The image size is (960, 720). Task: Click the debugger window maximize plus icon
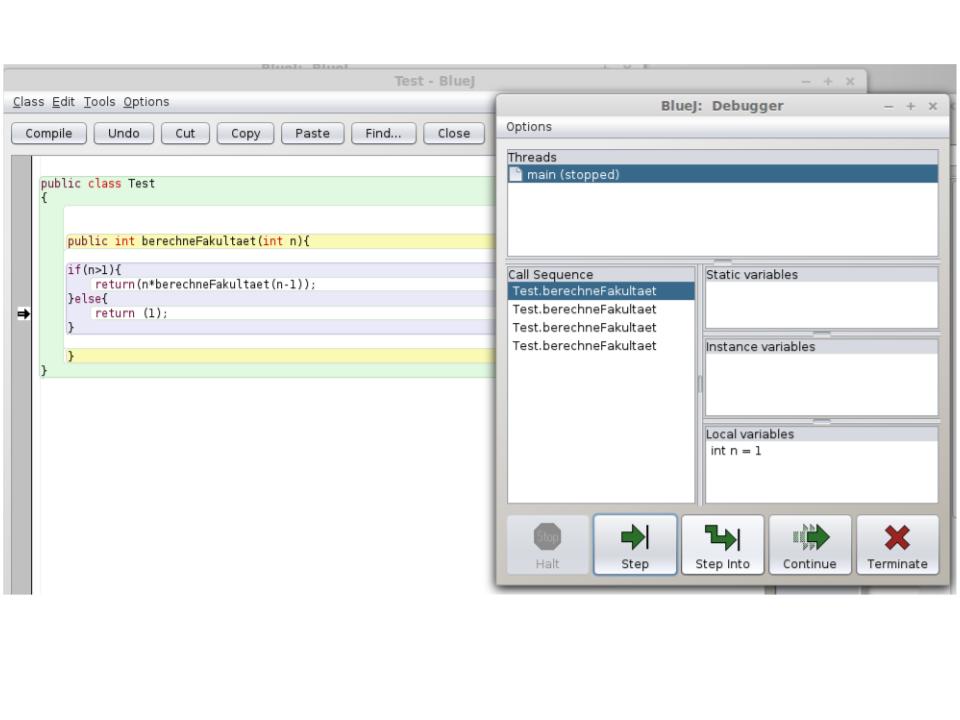tap(910, 106)
